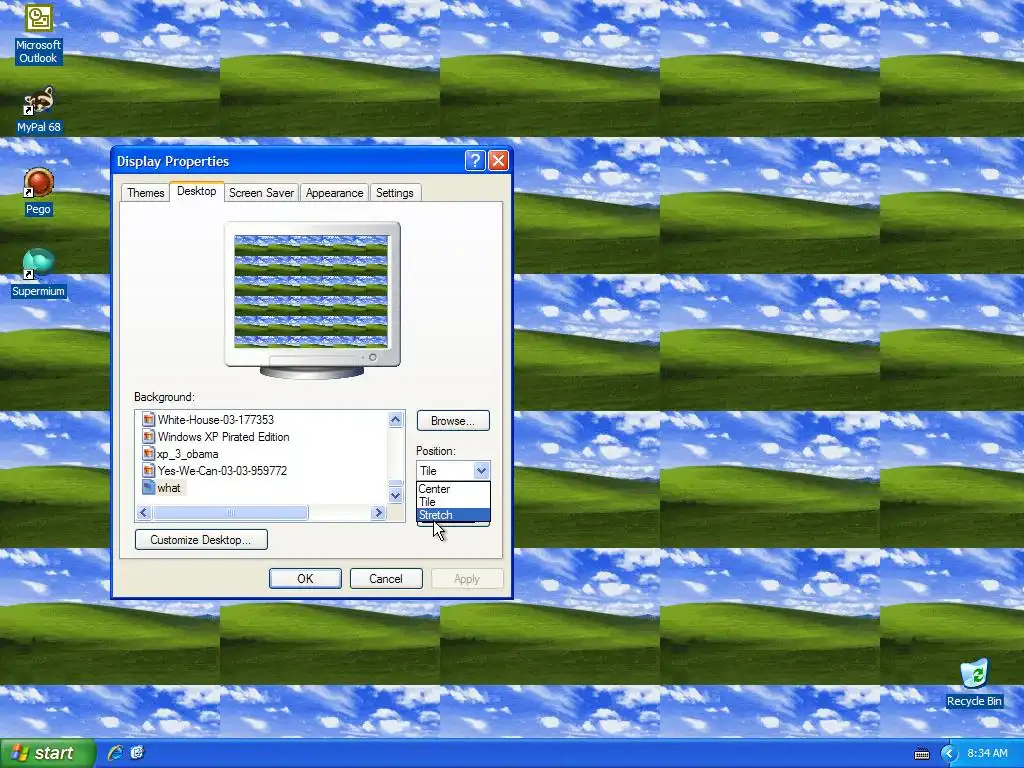The height and width of the screenshot is (768, 1024).
Task: Click image icon beside White-House-03-177353
Action: pyautogui.click(x=148, y=419)
